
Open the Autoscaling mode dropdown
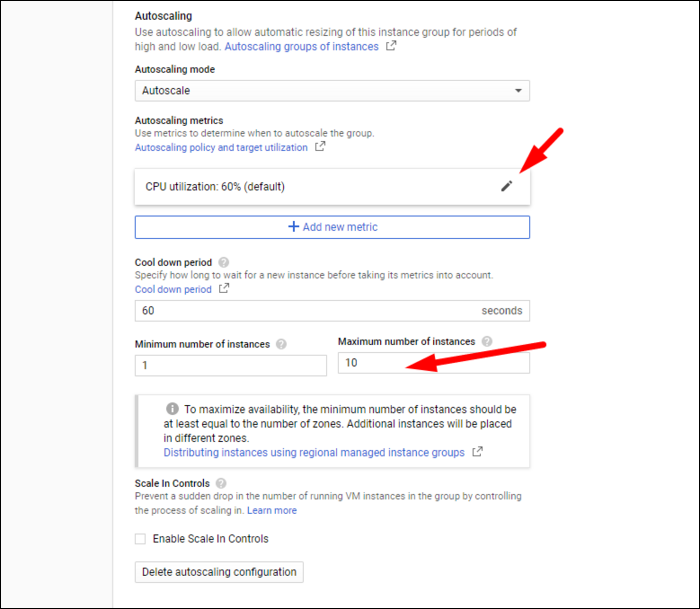pos(332,91)
